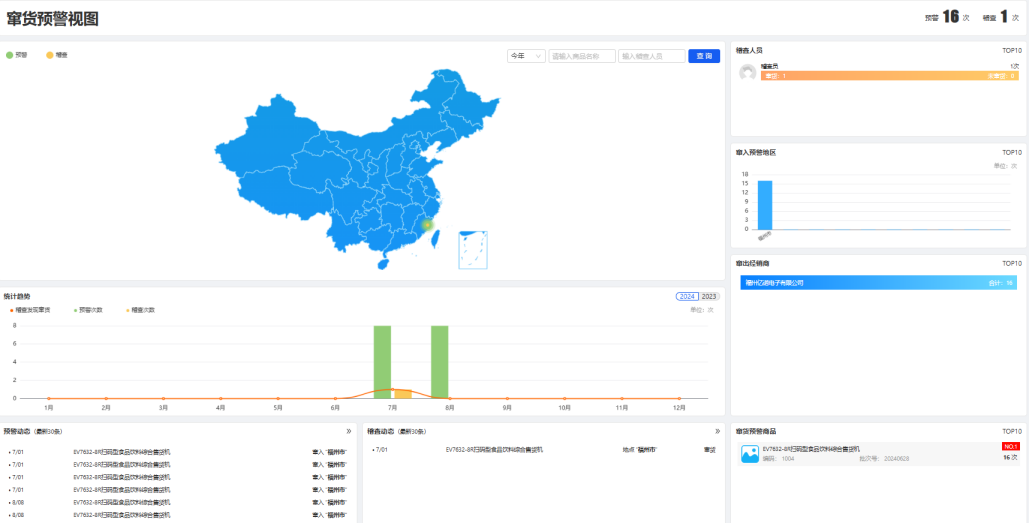This screenshot has width=1029, height=523.
Task: Click the glowing hotspot marker on map
Action: click(428, 225)
